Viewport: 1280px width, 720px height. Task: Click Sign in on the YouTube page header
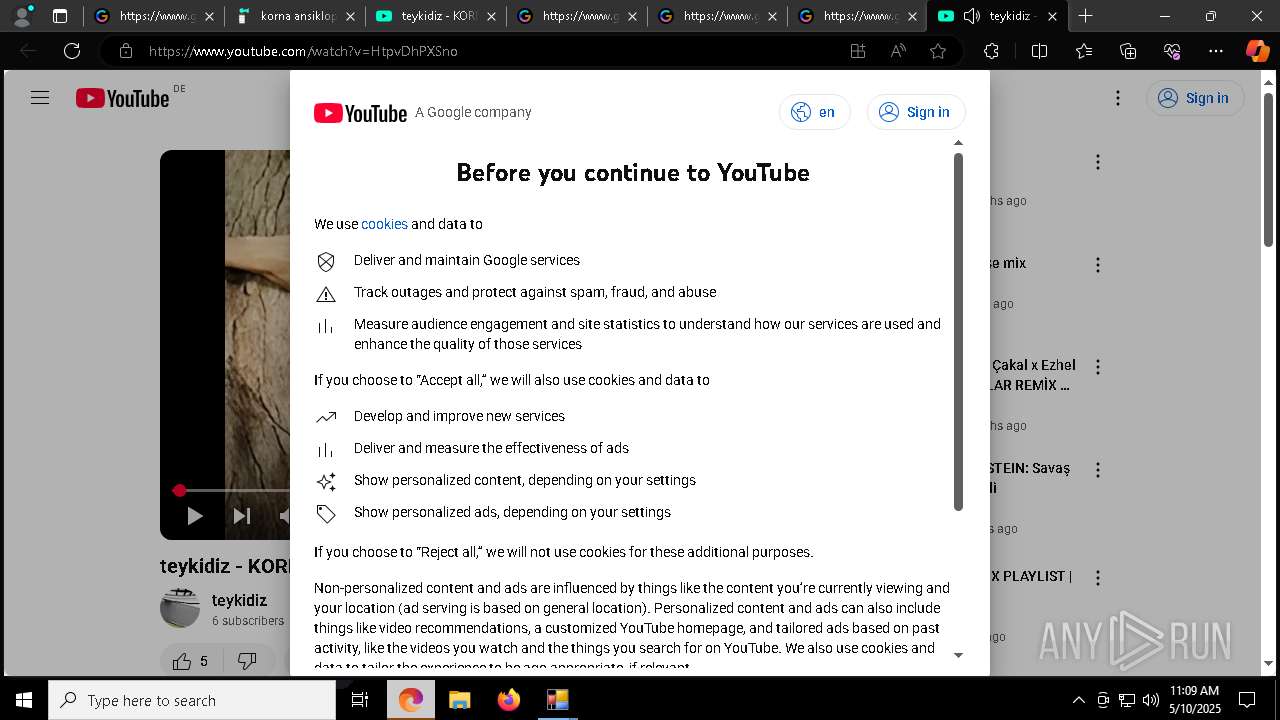pyautogui.click(x=1194, y=98)
